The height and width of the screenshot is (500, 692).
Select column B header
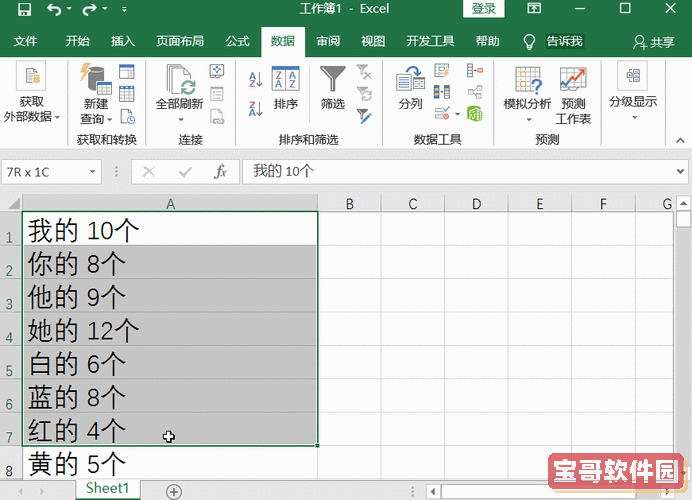pyautogui.click(x=349, y=203)
